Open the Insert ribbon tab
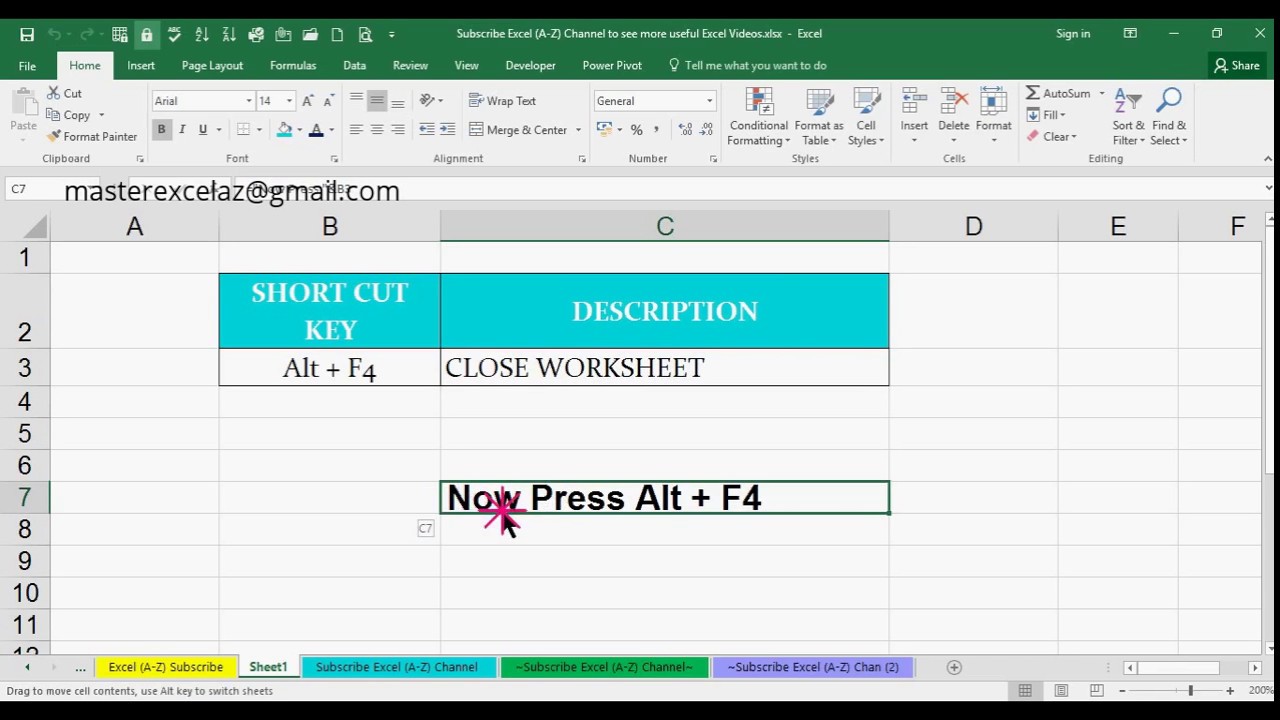This screenshot has width=1280, height=720. click(141, 65)
